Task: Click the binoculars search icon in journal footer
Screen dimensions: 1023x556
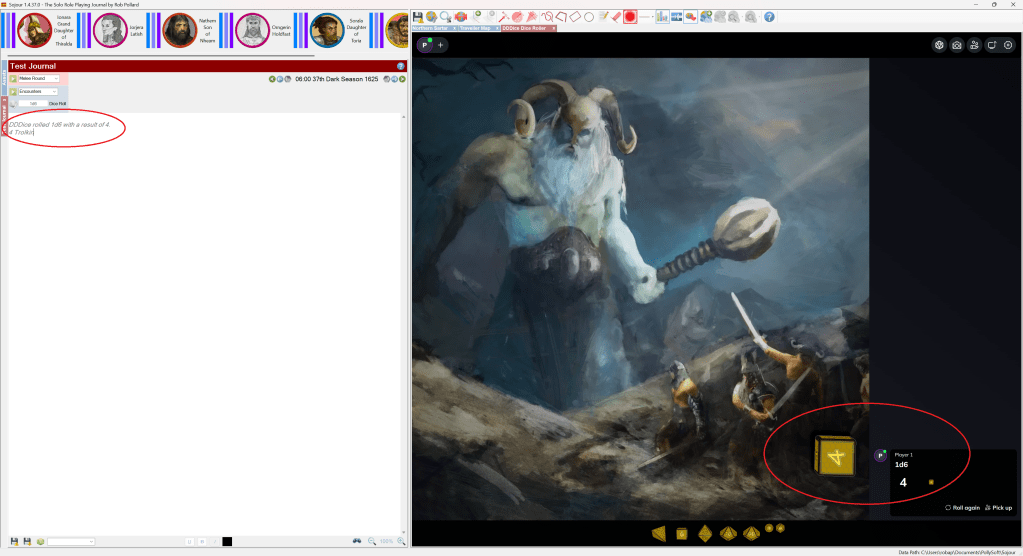Action: (357, 541)
